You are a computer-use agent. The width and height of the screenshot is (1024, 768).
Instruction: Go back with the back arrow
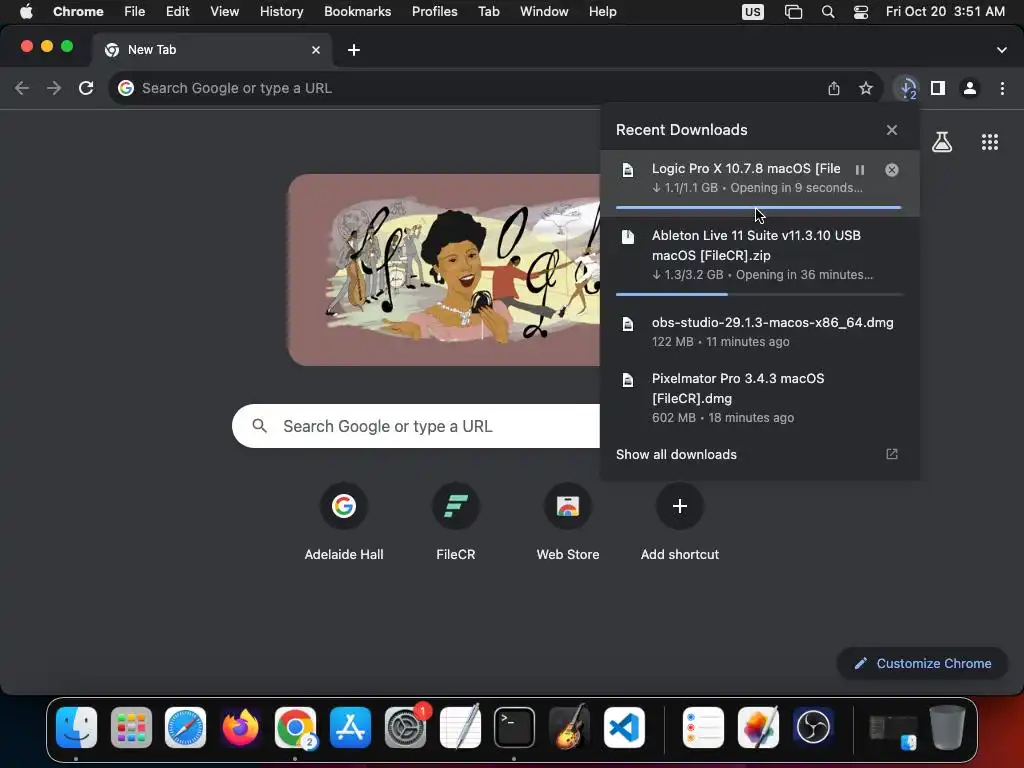pyautogui.click(x=22, y=88)
